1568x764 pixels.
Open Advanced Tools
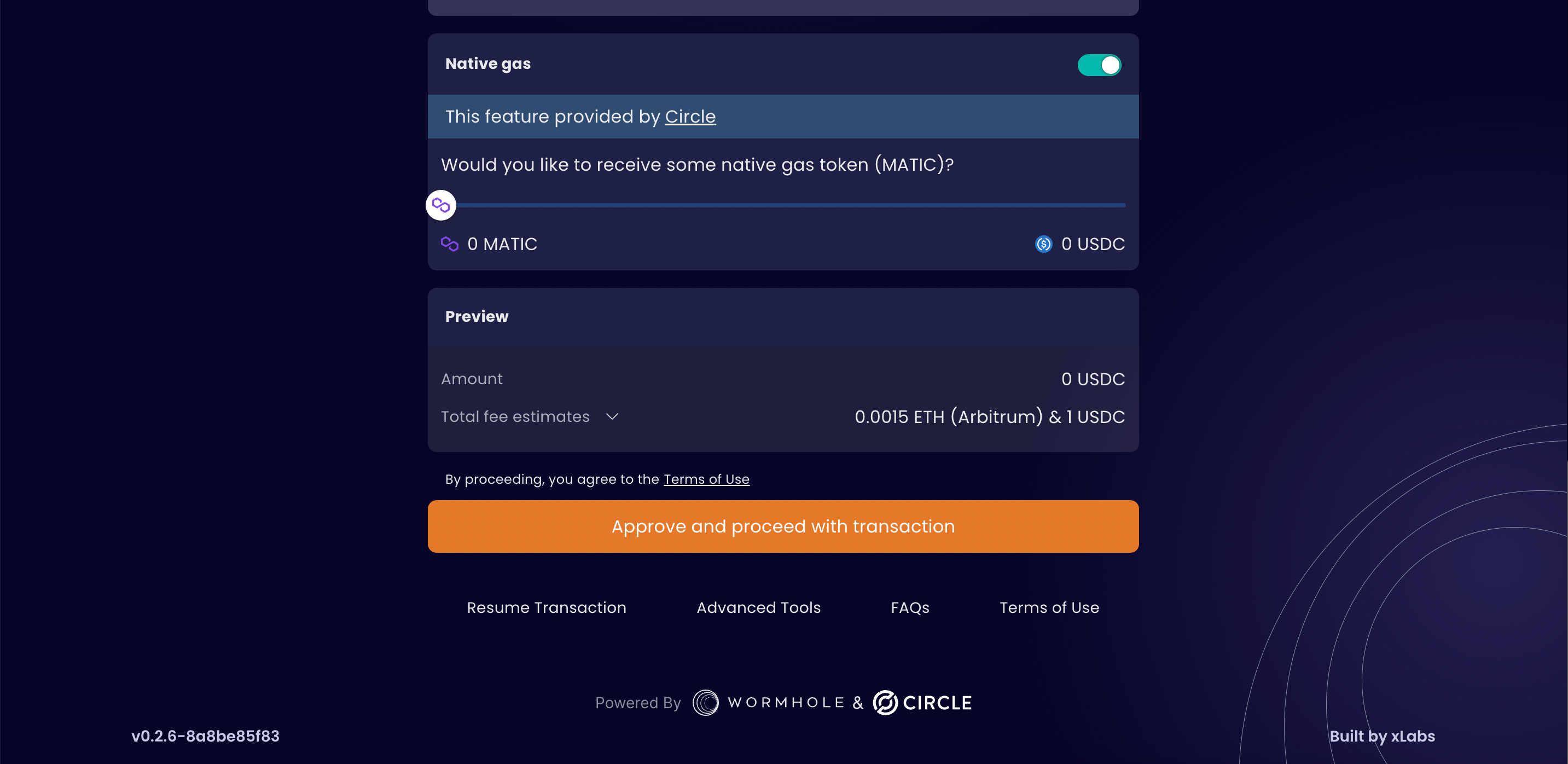tap(758, 607)
